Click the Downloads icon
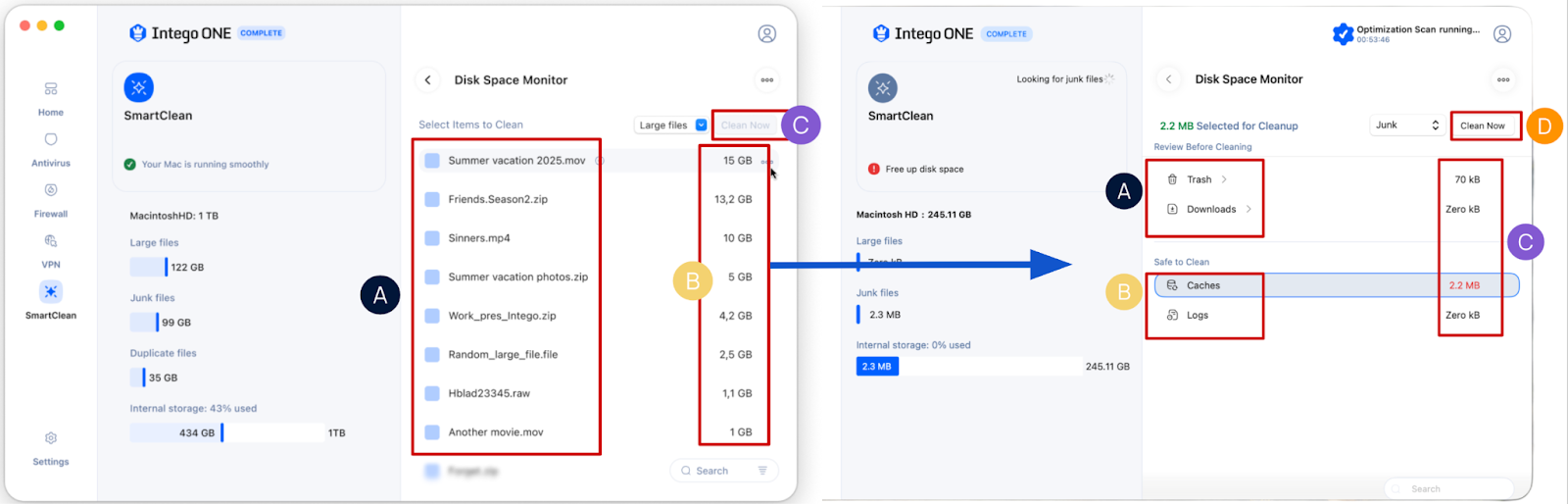Viewport: 1568px width, 504px height. pos(1172,209)
